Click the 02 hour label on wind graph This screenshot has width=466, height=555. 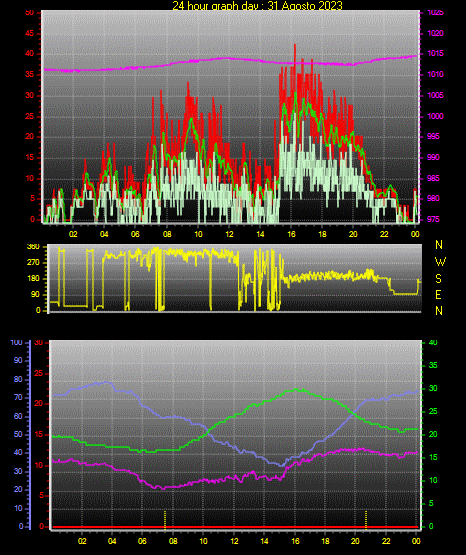[x=73, y=234]
